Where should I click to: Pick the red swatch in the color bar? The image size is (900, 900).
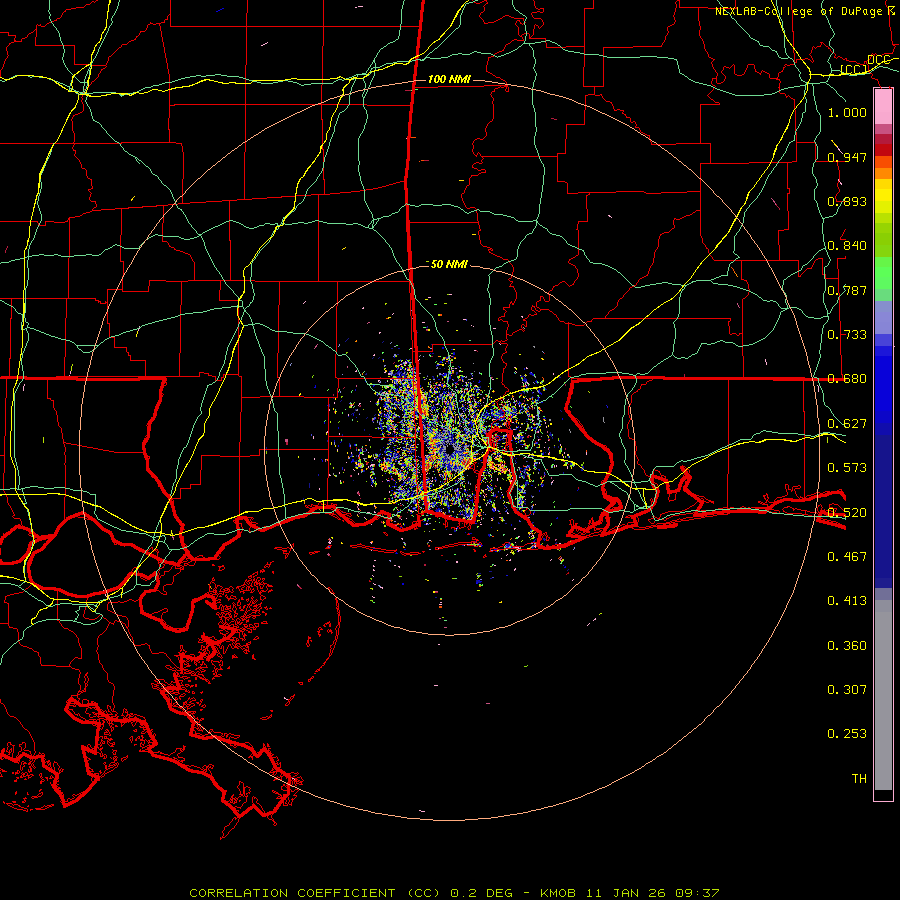tap(883, 149)
